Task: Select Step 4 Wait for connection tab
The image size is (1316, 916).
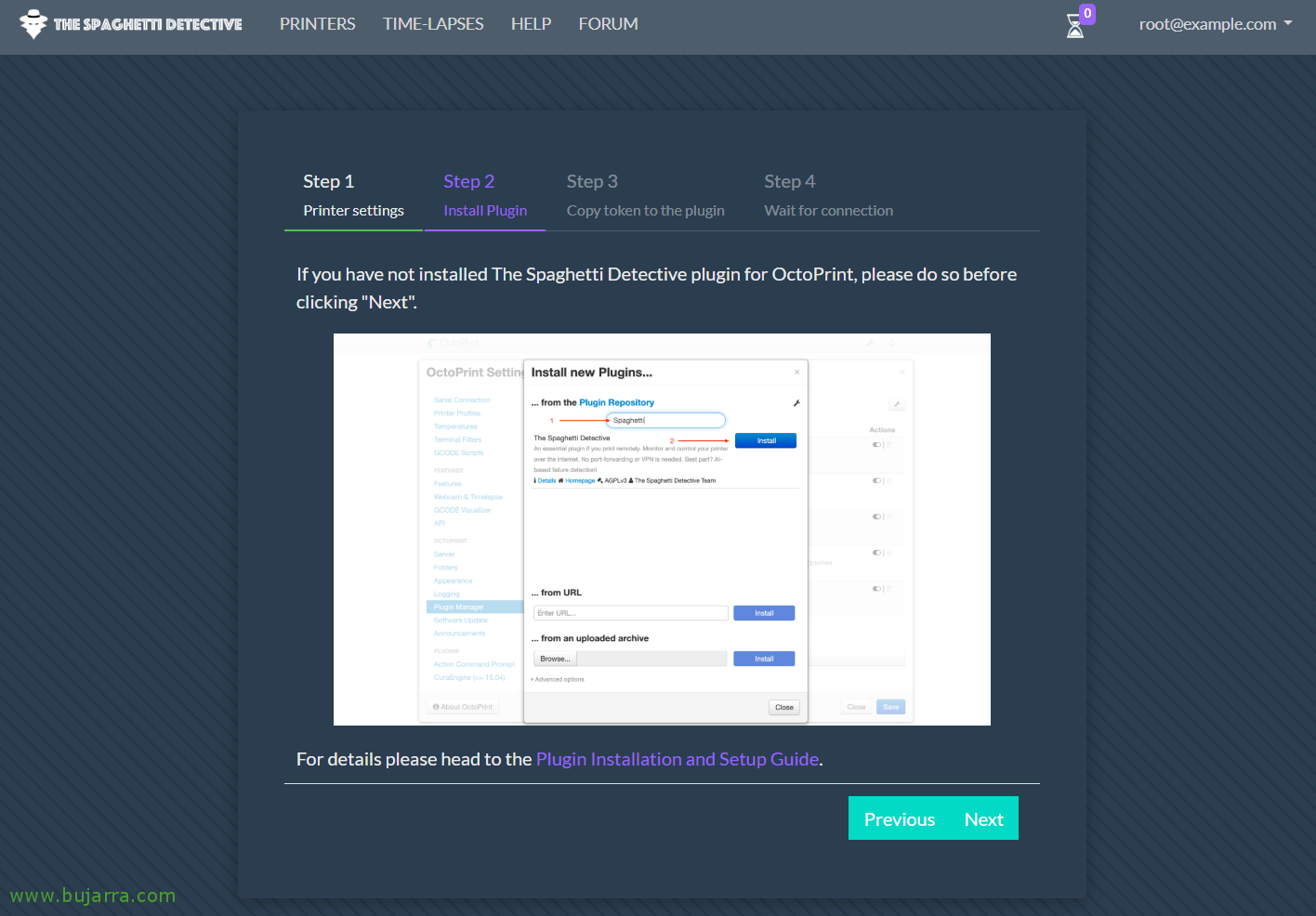Action: tap(828, 196)
